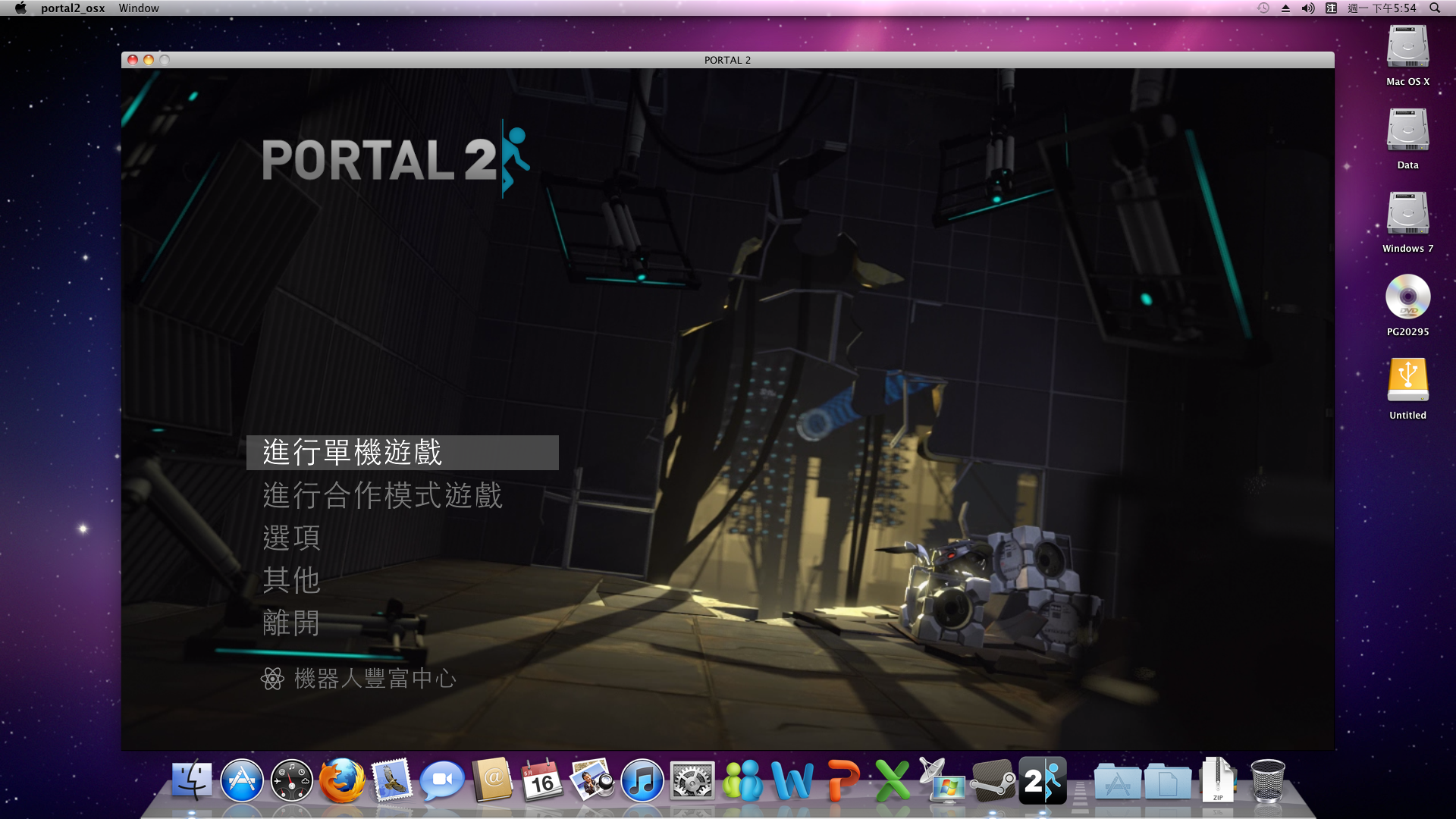Open iTunes from the dock
This screenshot has width=1456, height=819.
(x=642, y=781)
